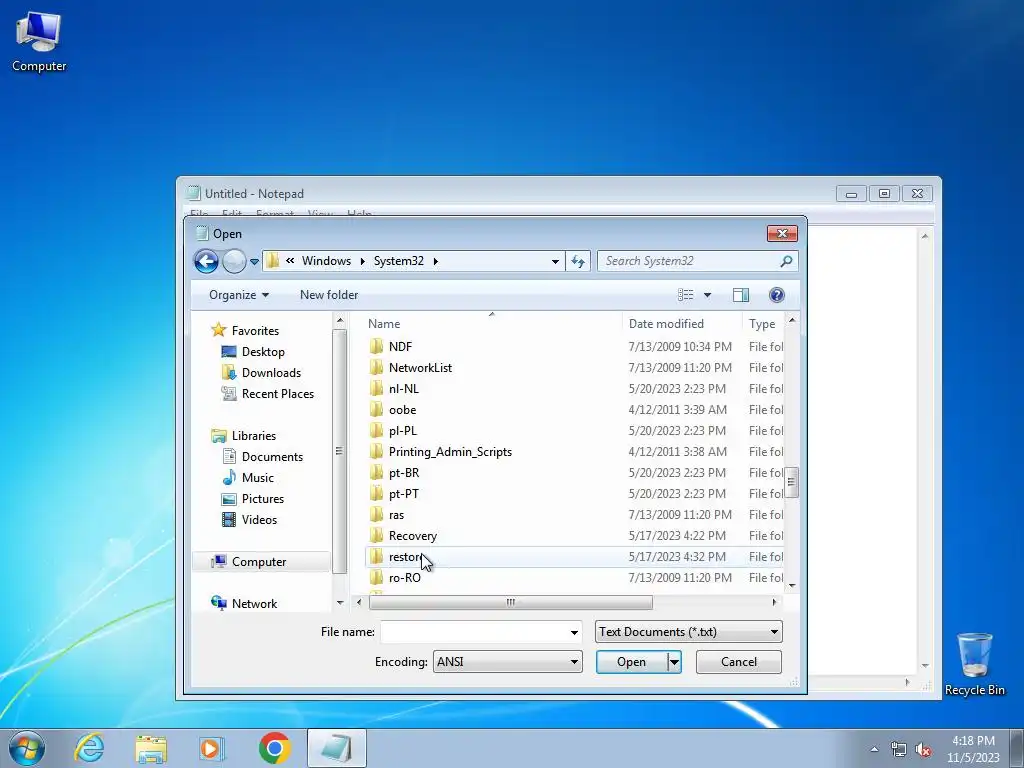Click in the File name field

click(474, 632)
